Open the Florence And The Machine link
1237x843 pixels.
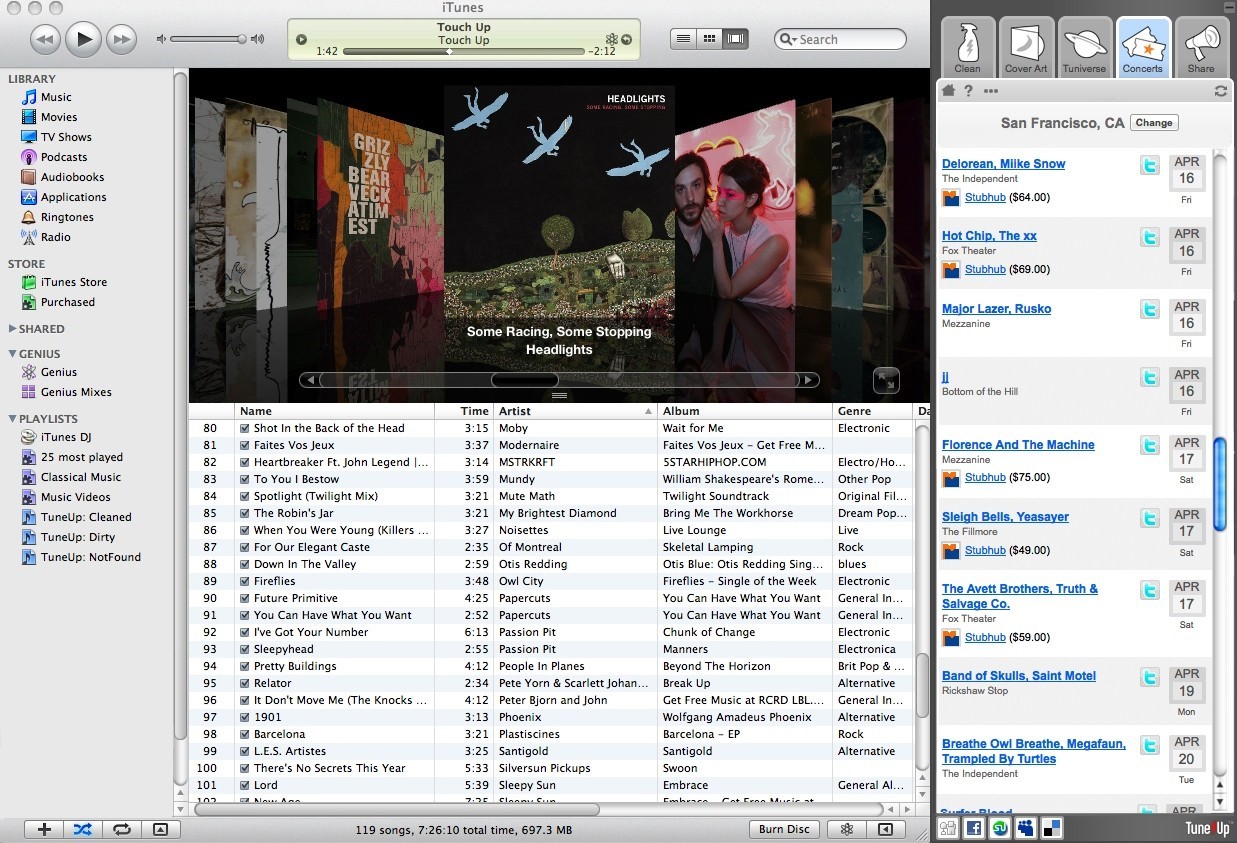[1018, 445]
